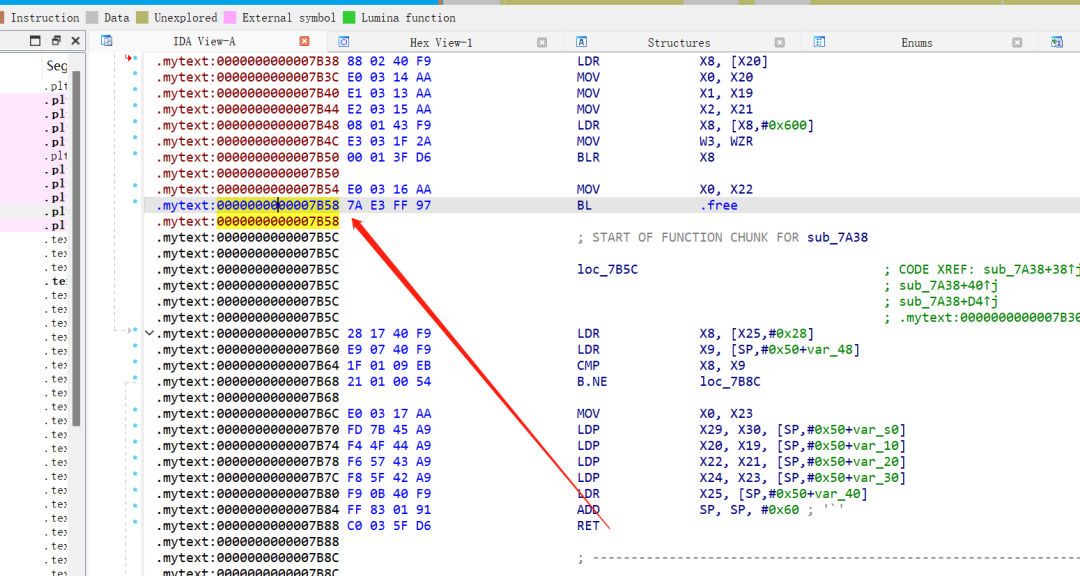Click the loc_7B8C branch target operand
The width and height of the screenshot is (1080, 576).
(730, 382)
